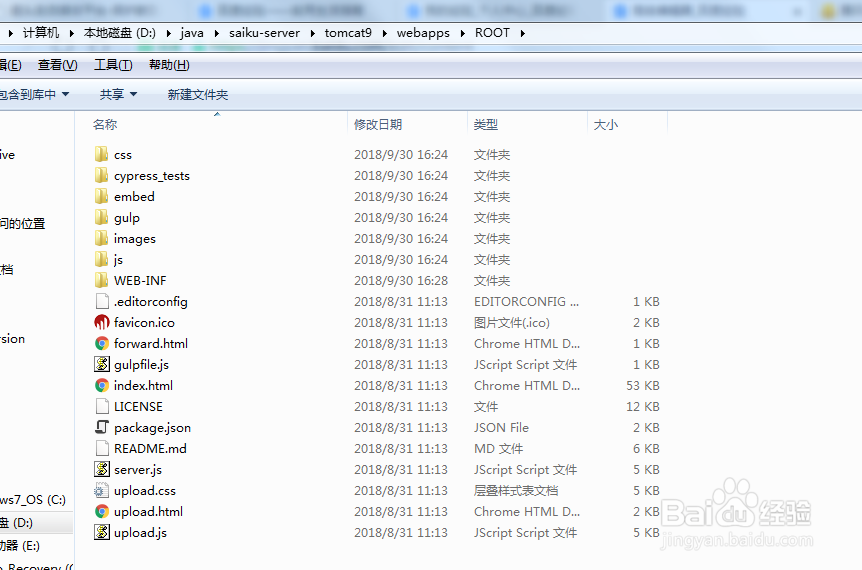This screenshot has width=862, height=570.
Task: Select the (E:) drive in navigation pane
Action: [x=20, y=546]
